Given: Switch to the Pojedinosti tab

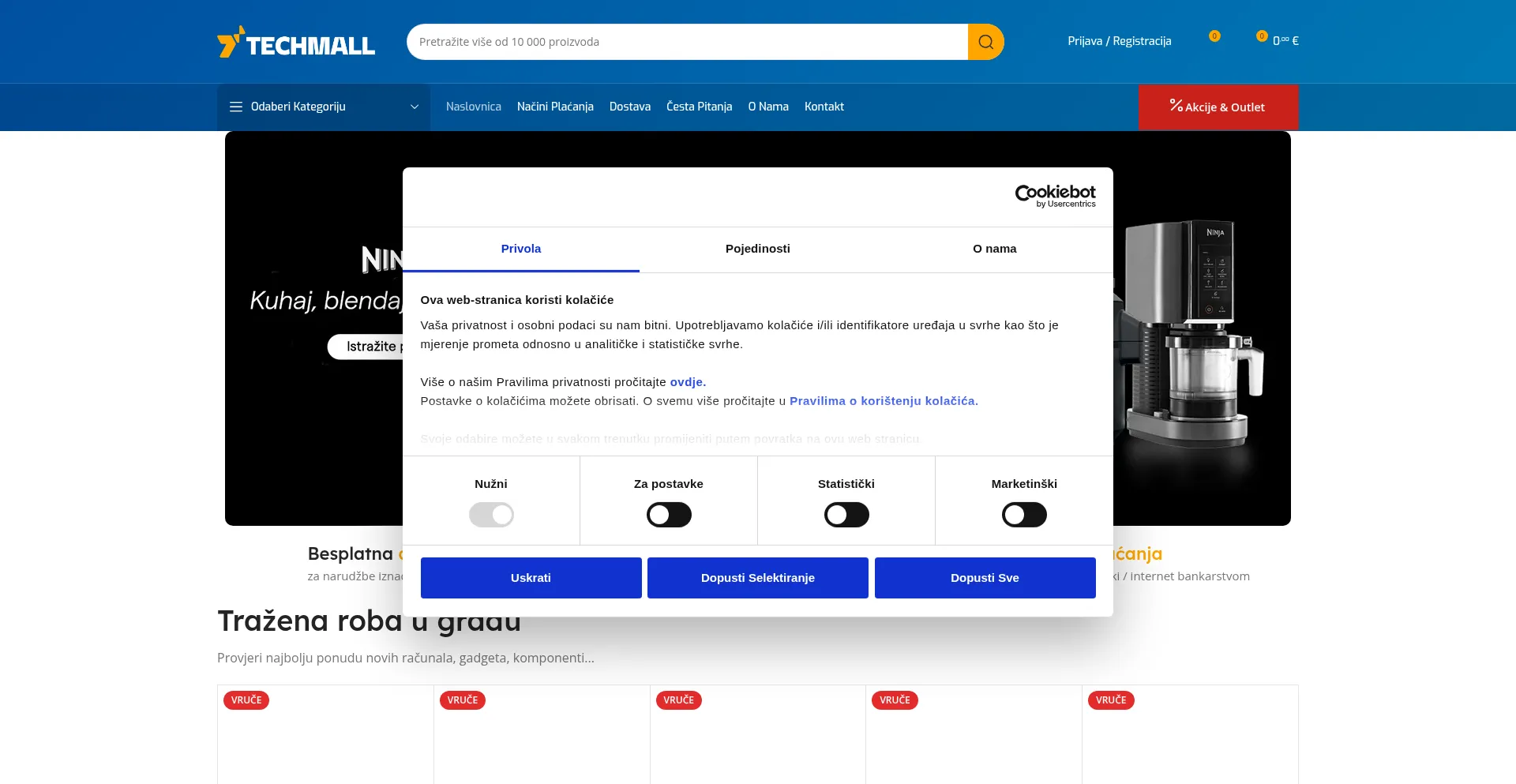Looking at the screenshot, I should [x=757, y=249].
